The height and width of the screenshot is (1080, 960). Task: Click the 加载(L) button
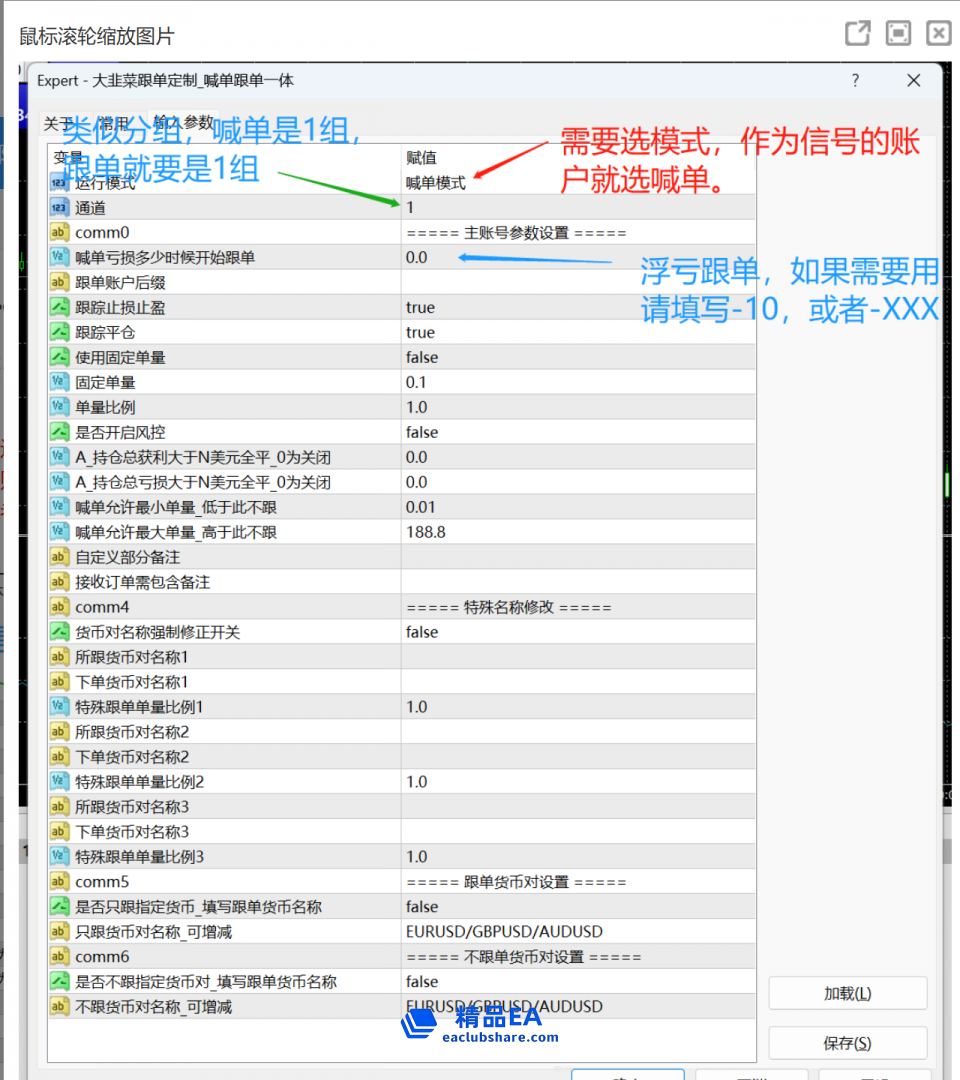(847, 993)
